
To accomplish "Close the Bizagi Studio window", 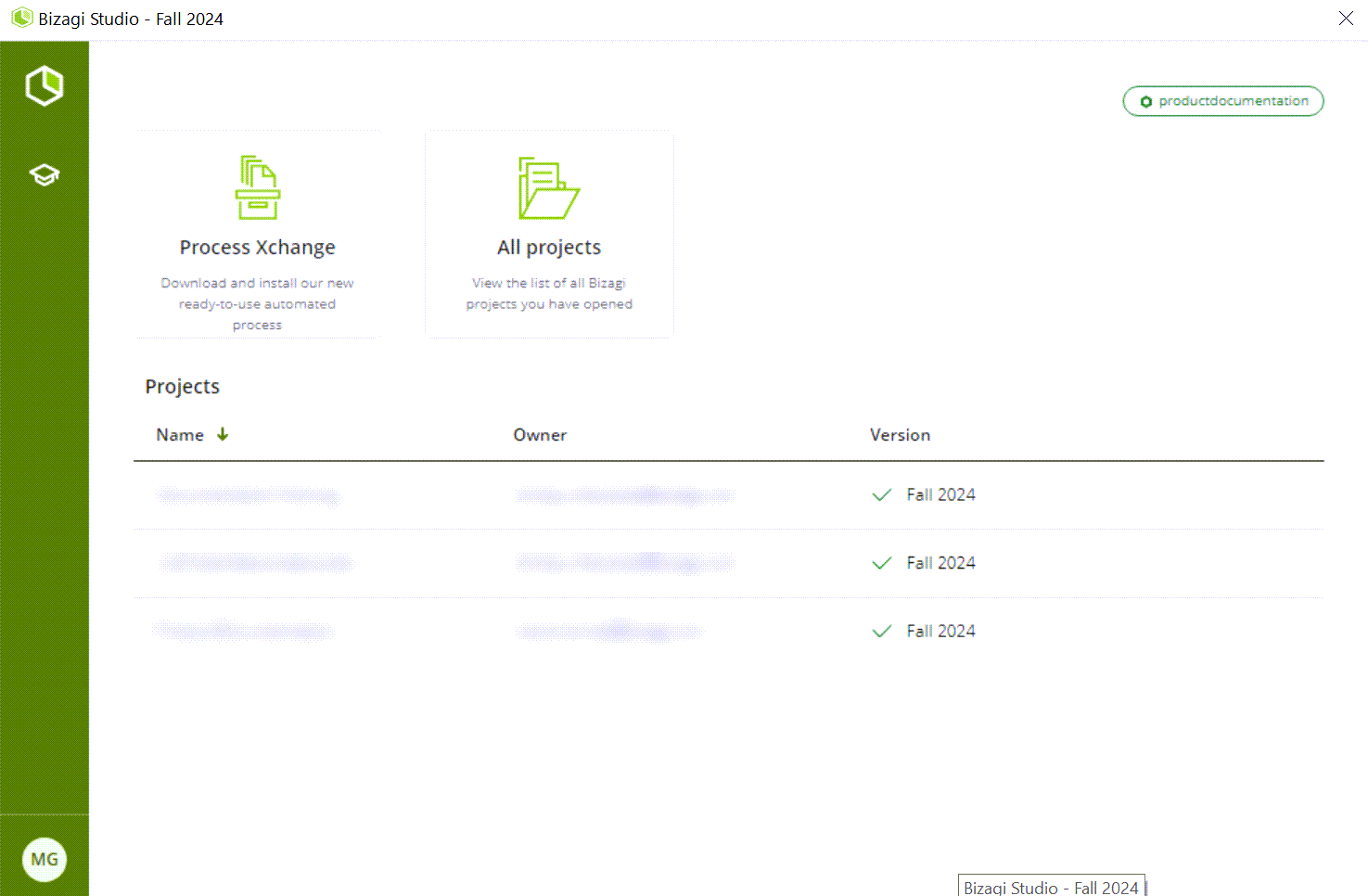I will coord(1346,19).
